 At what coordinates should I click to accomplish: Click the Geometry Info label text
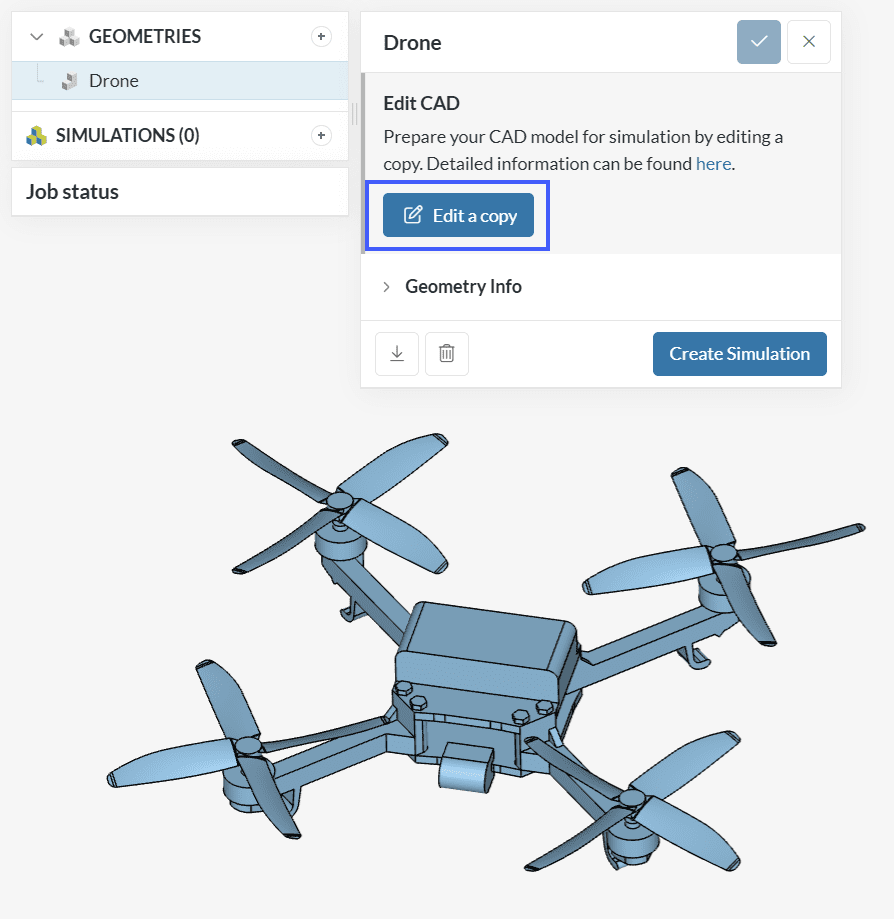(x=463, y=287)
